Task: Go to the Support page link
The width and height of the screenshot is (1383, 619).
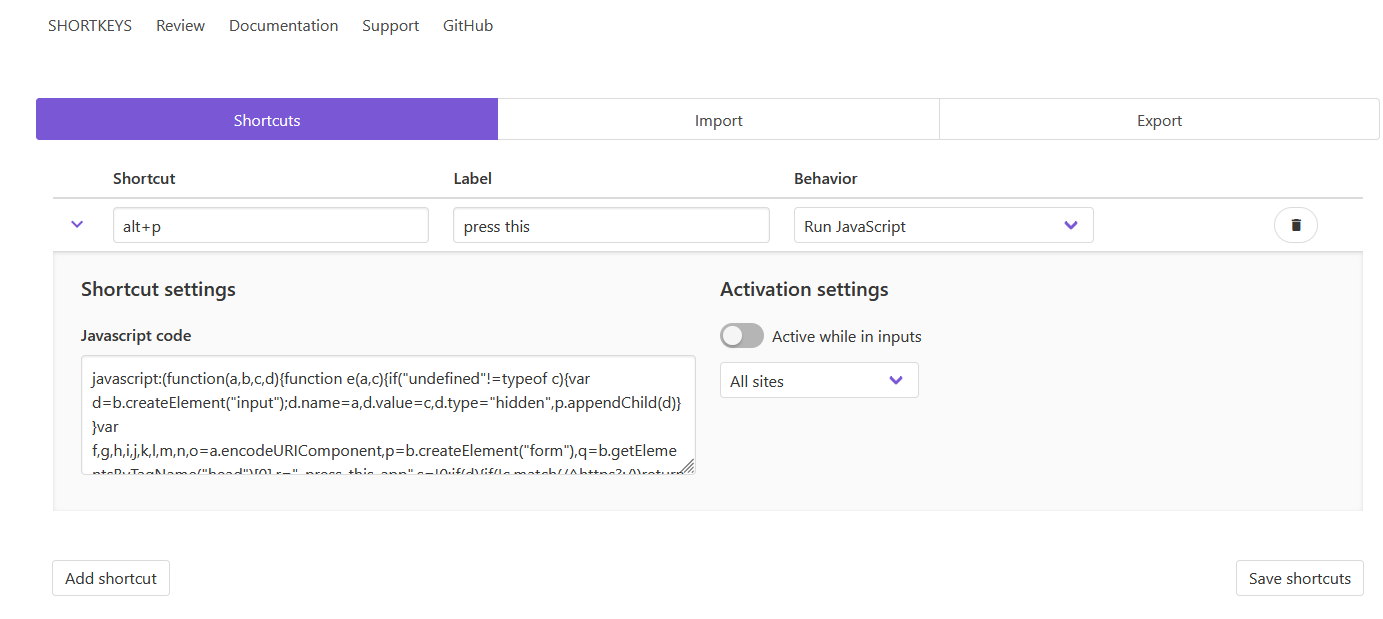Action: pos(390,26)
